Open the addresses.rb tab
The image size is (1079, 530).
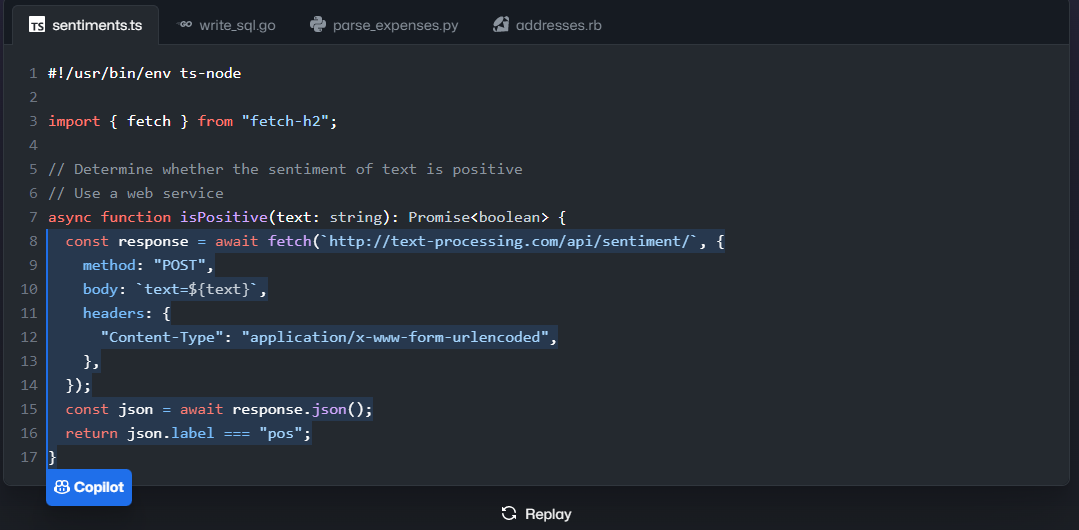tap(548, 25)
